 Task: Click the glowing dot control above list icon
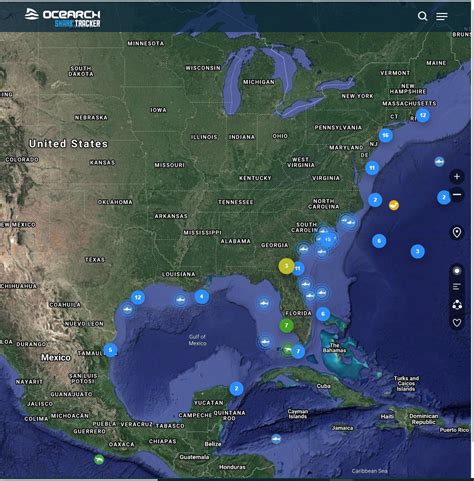point(457,271)
